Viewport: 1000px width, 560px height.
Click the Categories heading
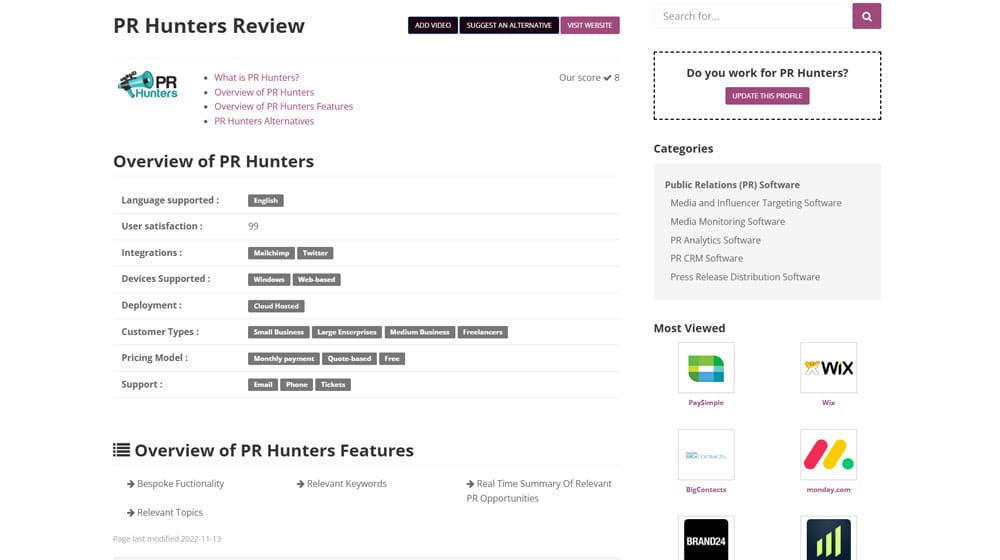(683, 149)
